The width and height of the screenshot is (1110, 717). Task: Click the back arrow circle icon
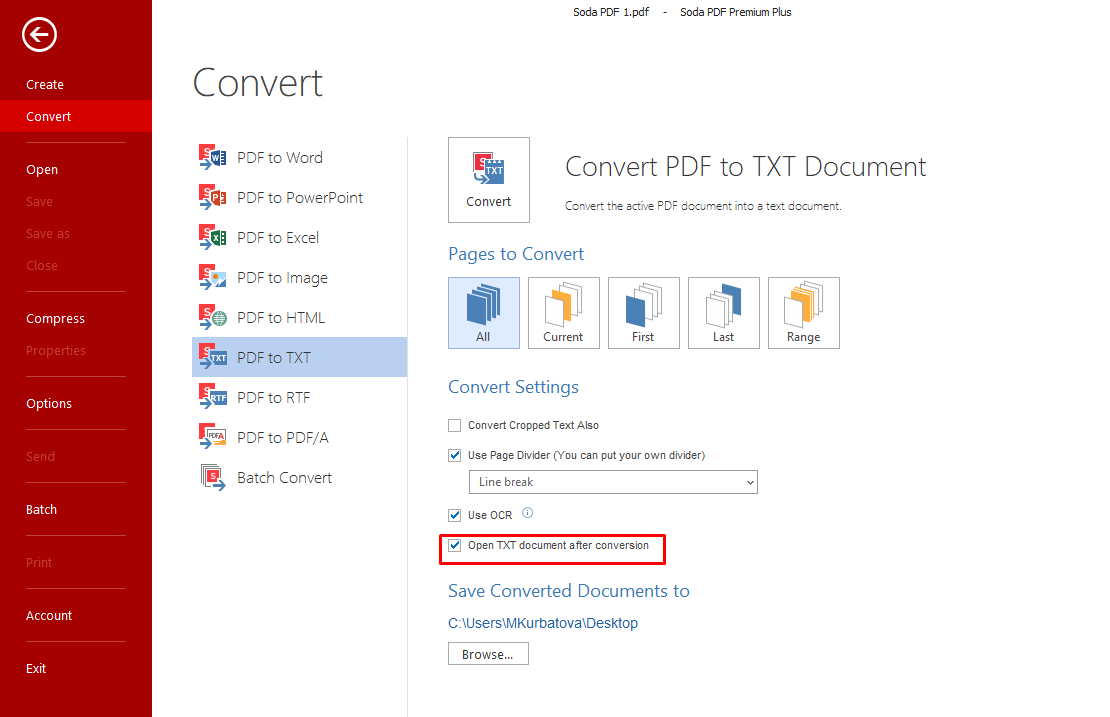tap(39, 34)
